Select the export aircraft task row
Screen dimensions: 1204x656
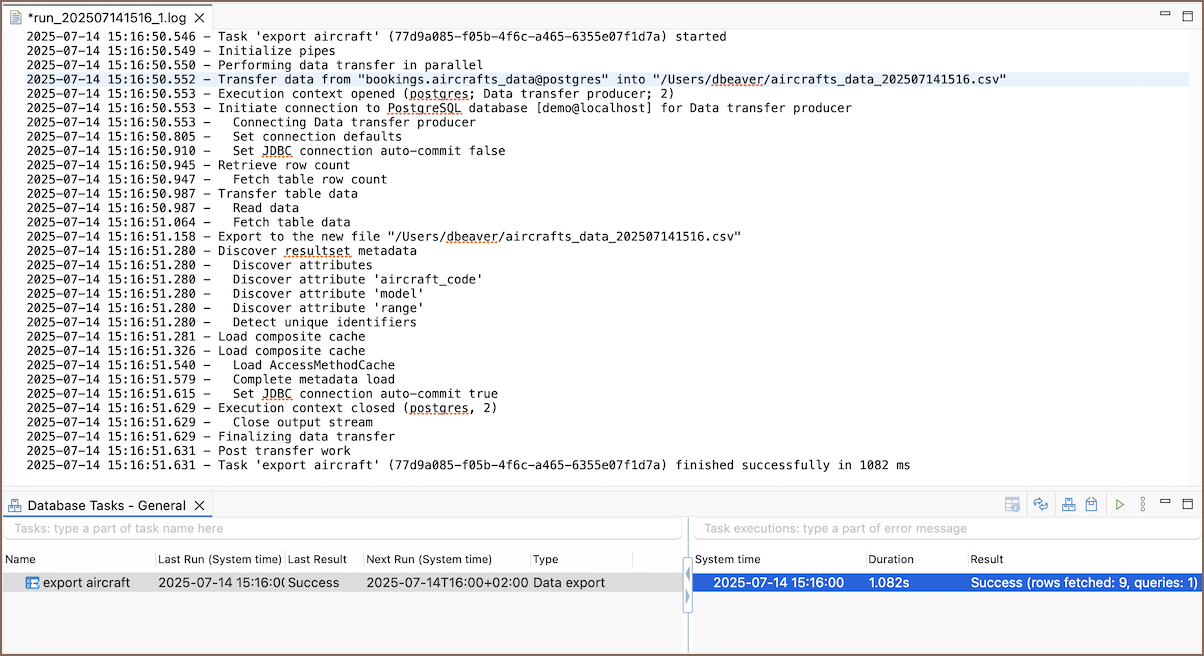point(86,582)
